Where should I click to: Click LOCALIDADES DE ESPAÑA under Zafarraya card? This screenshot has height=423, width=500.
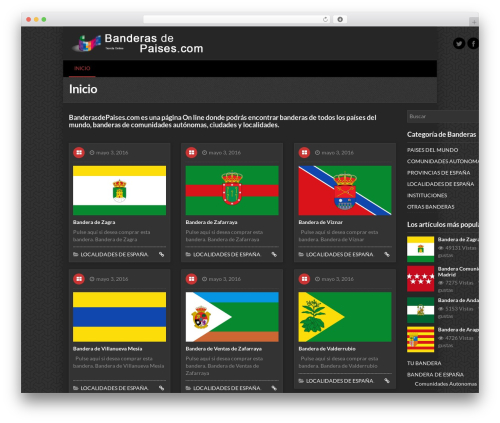[x=227, y=255]
